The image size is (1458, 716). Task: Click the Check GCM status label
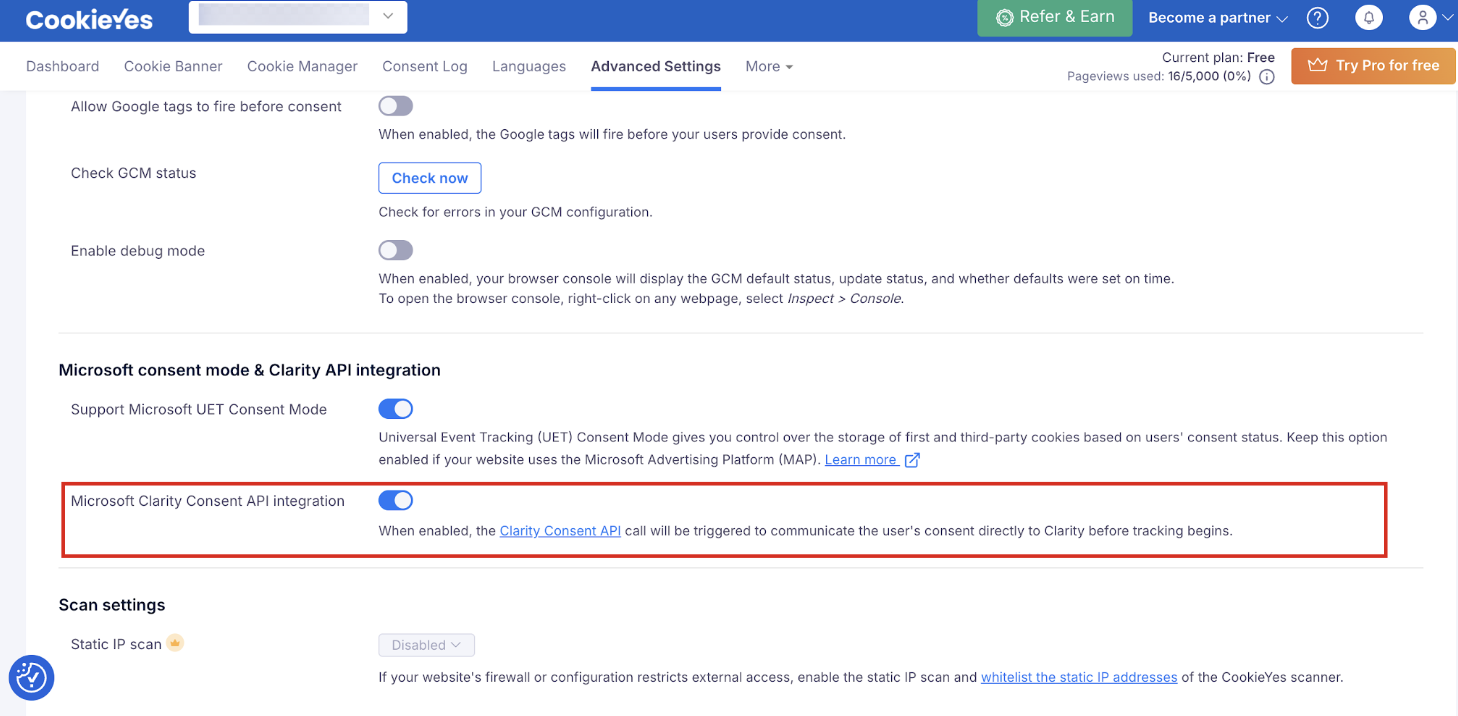tap(133, 173)
